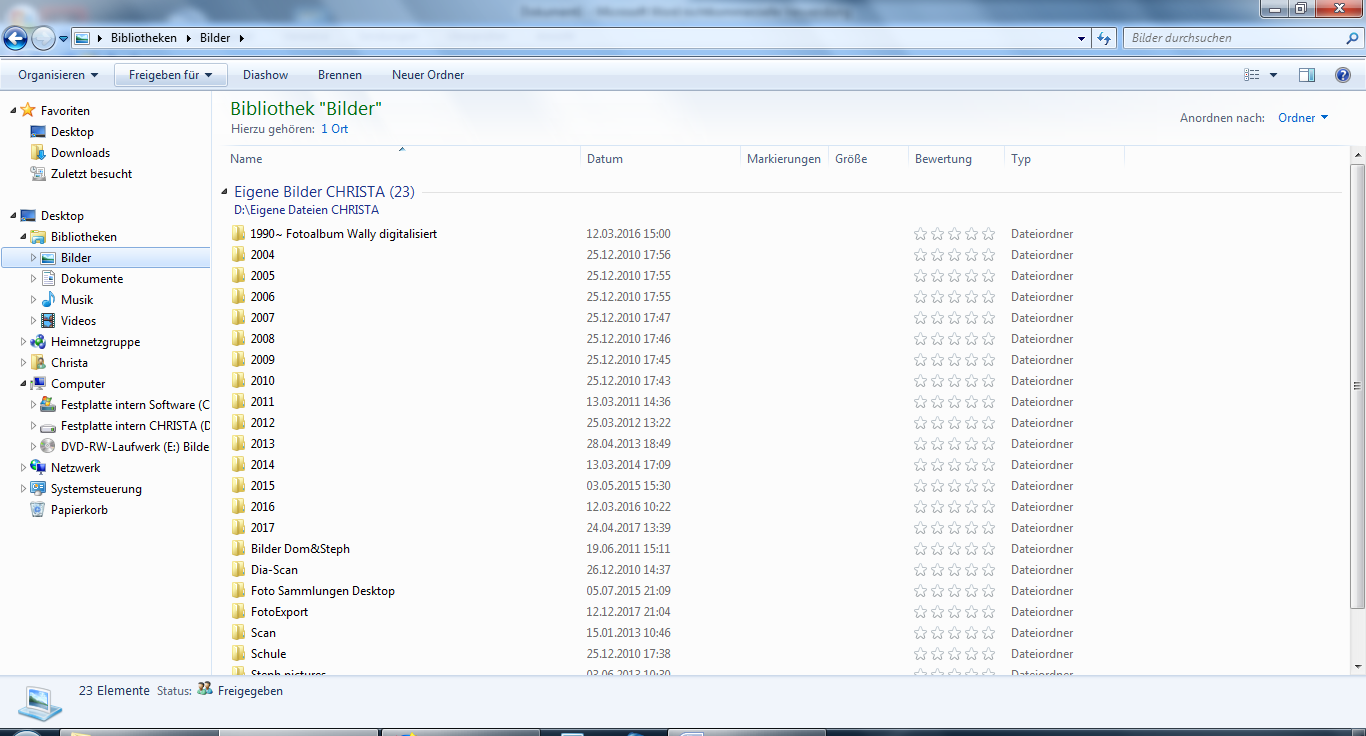Expand the Heimnetzgruppe tree node

click(x=24, y=342)
